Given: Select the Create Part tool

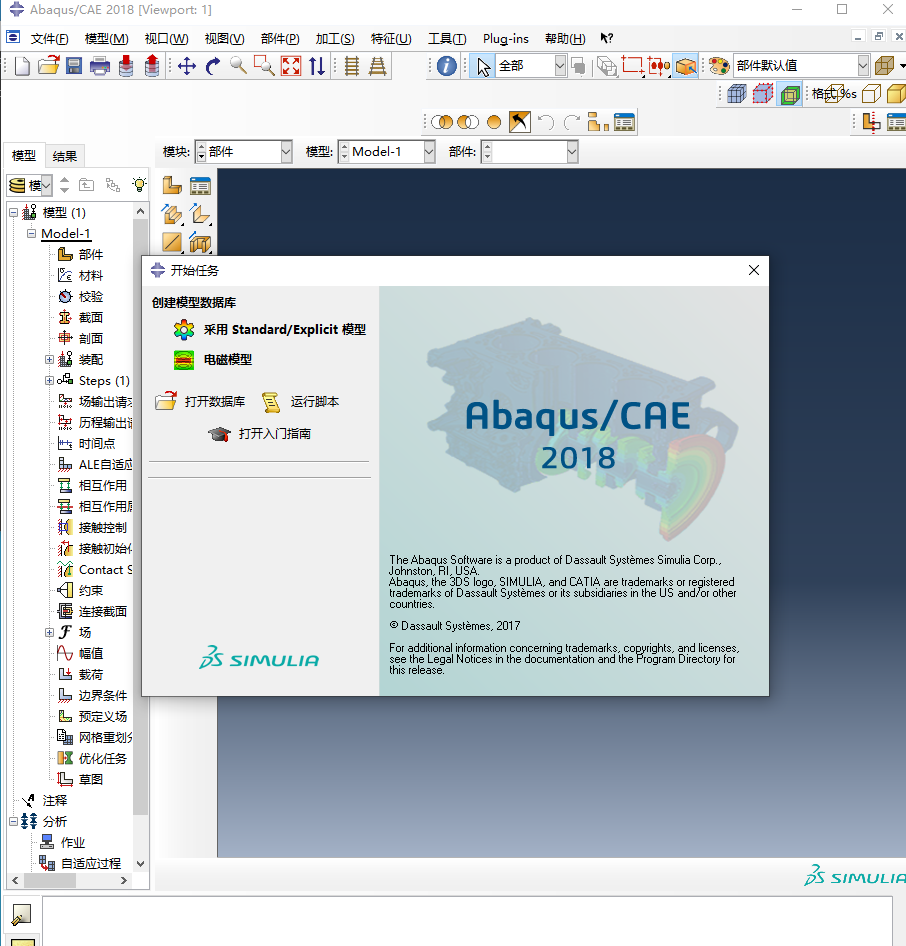Looking at the screenshot, I should click(x=170, y=186).
